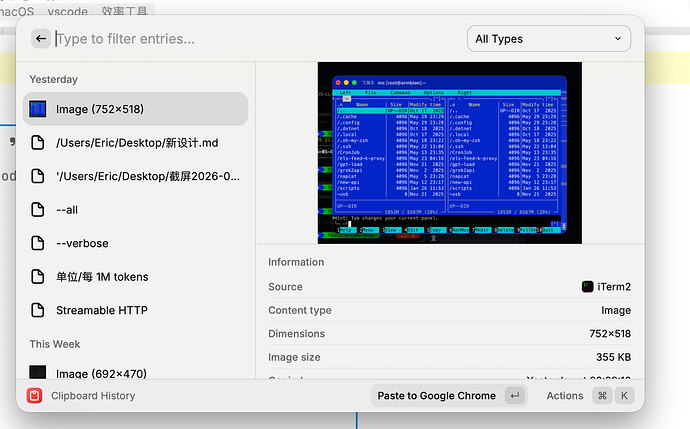Click the return key icon
Screen dimensions: 690x429
pos(514,396)
